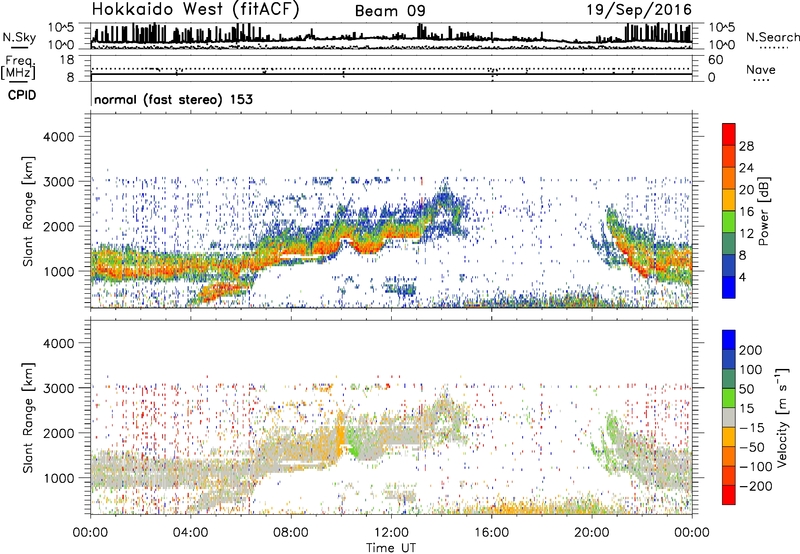Click the '16:00' time axis tick
Image resolution: width=800 pixels, height=554 pixels.
pos(491,533)
